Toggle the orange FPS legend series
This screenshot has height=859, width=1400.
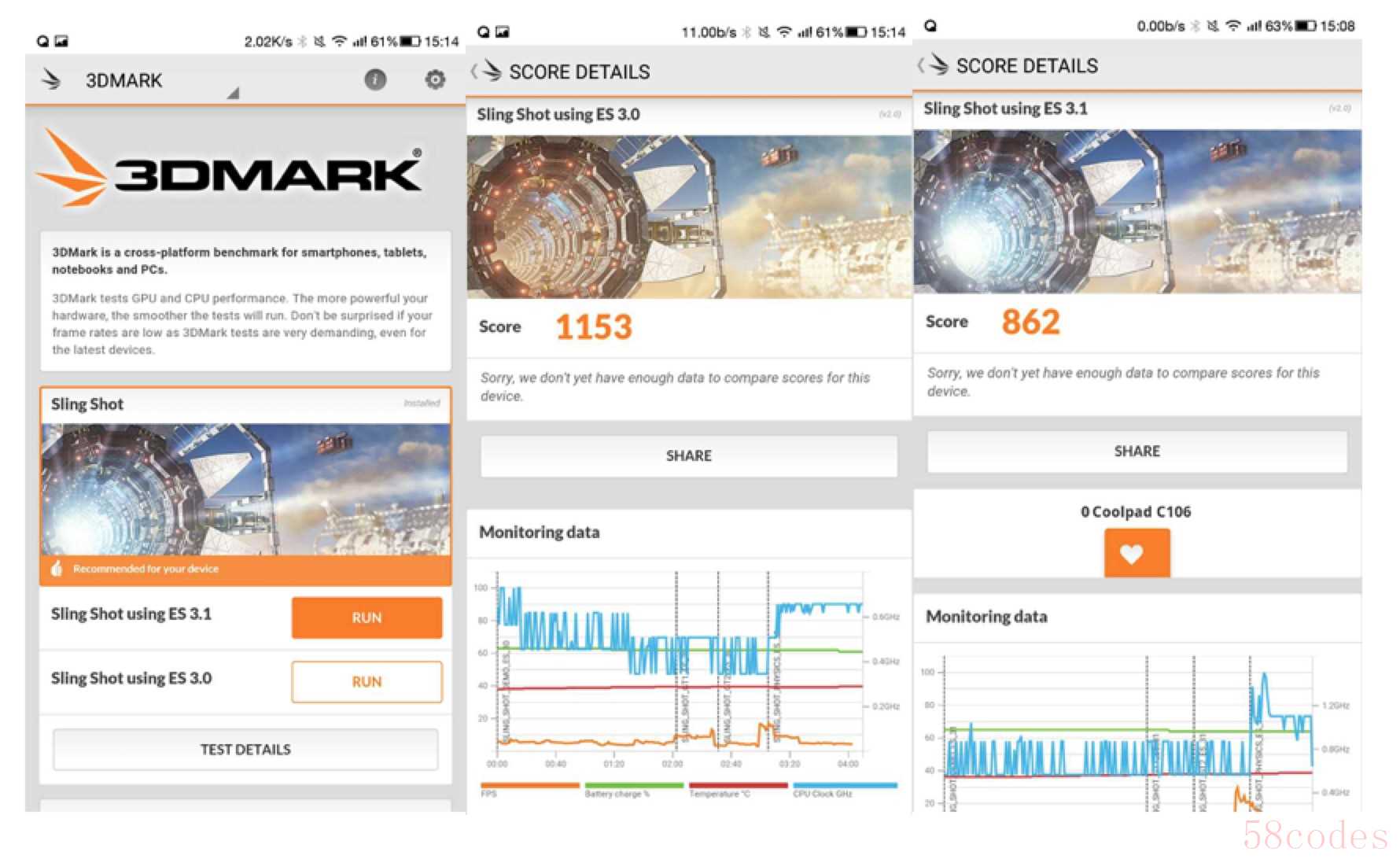pyautogui.click(x=529, y=786)
